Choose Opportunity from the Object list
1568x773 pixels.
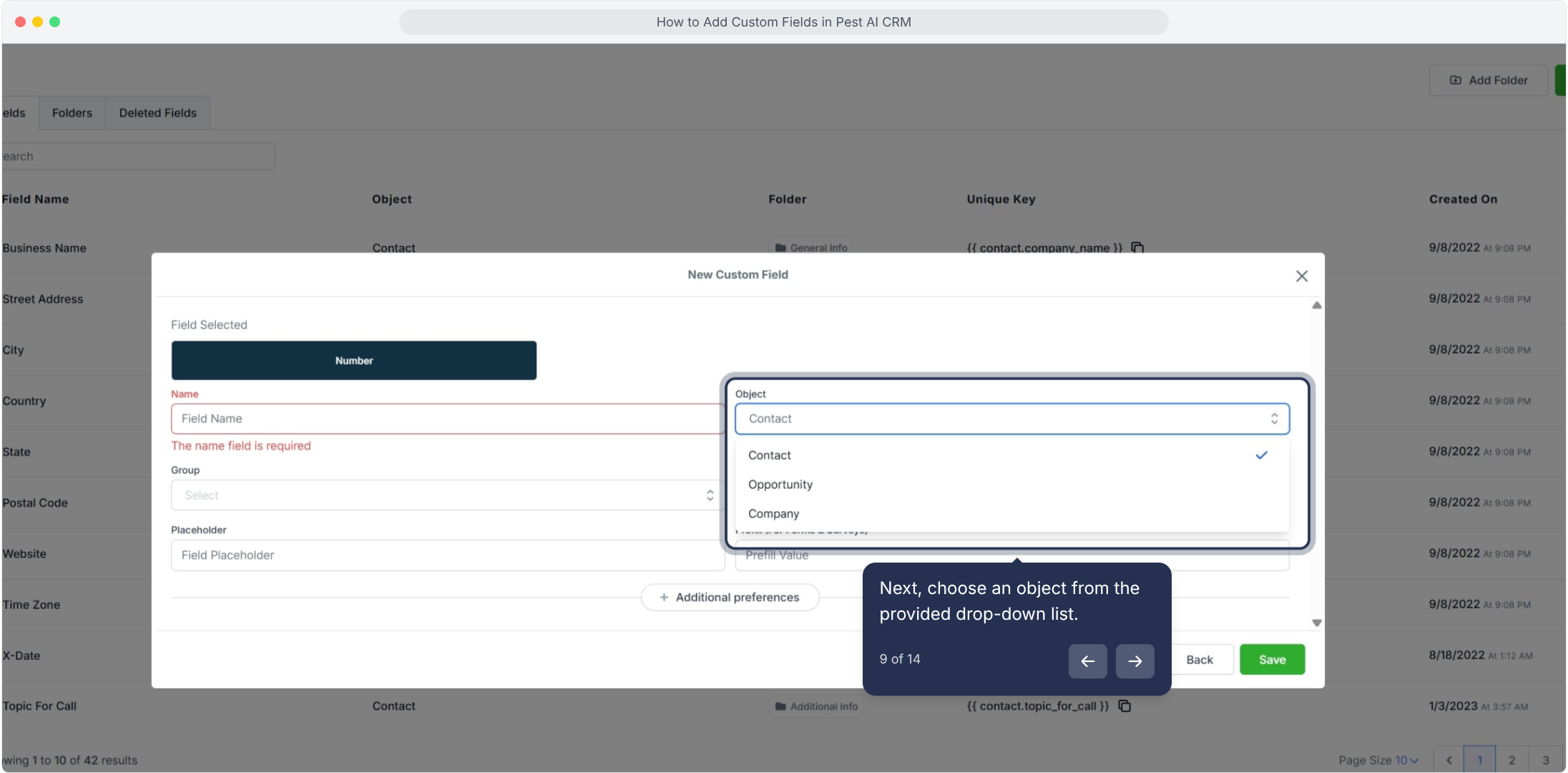(x=1012, y=485)
